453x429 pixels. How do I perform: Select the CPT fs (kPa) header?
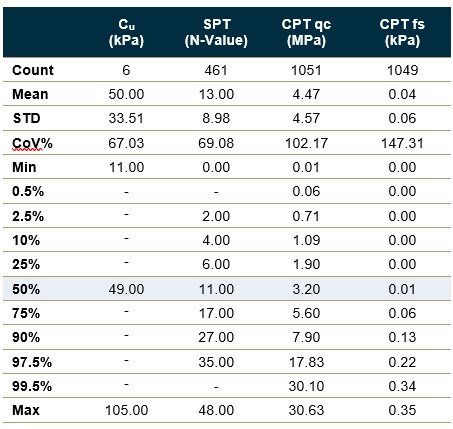402,32
